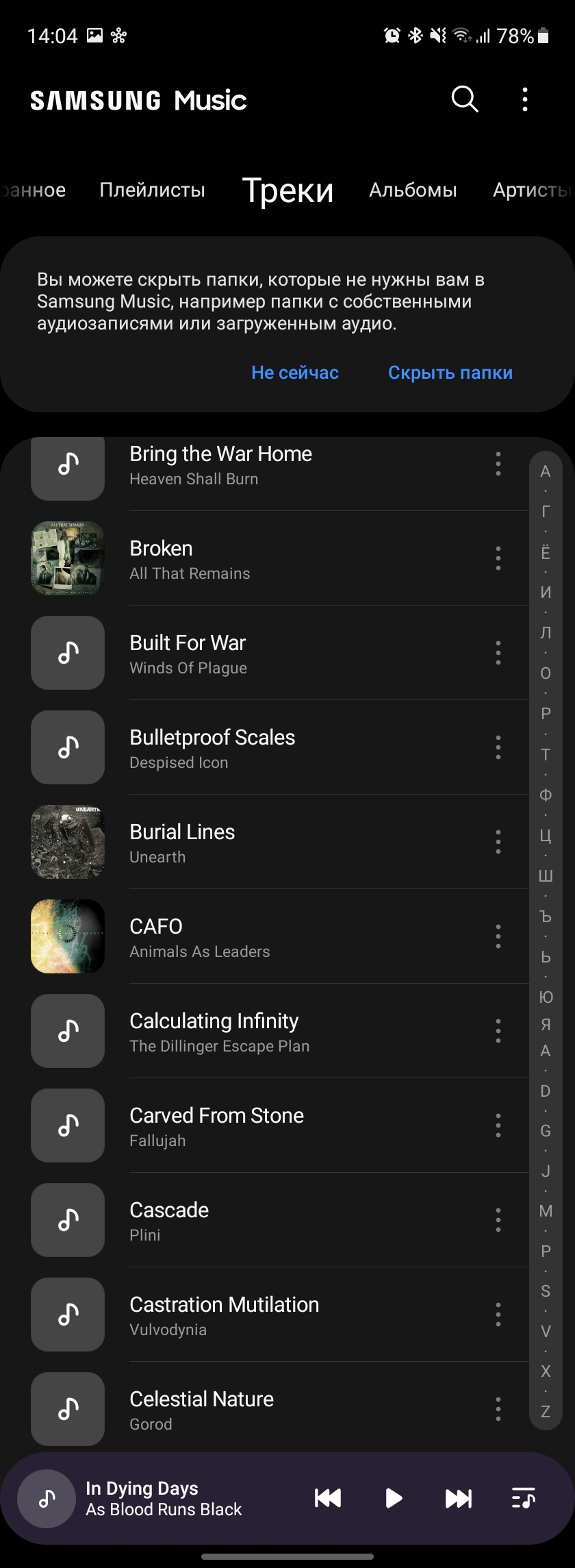Jump to letter S in index scroller

pyautogui.click(x=546, y=1291)
